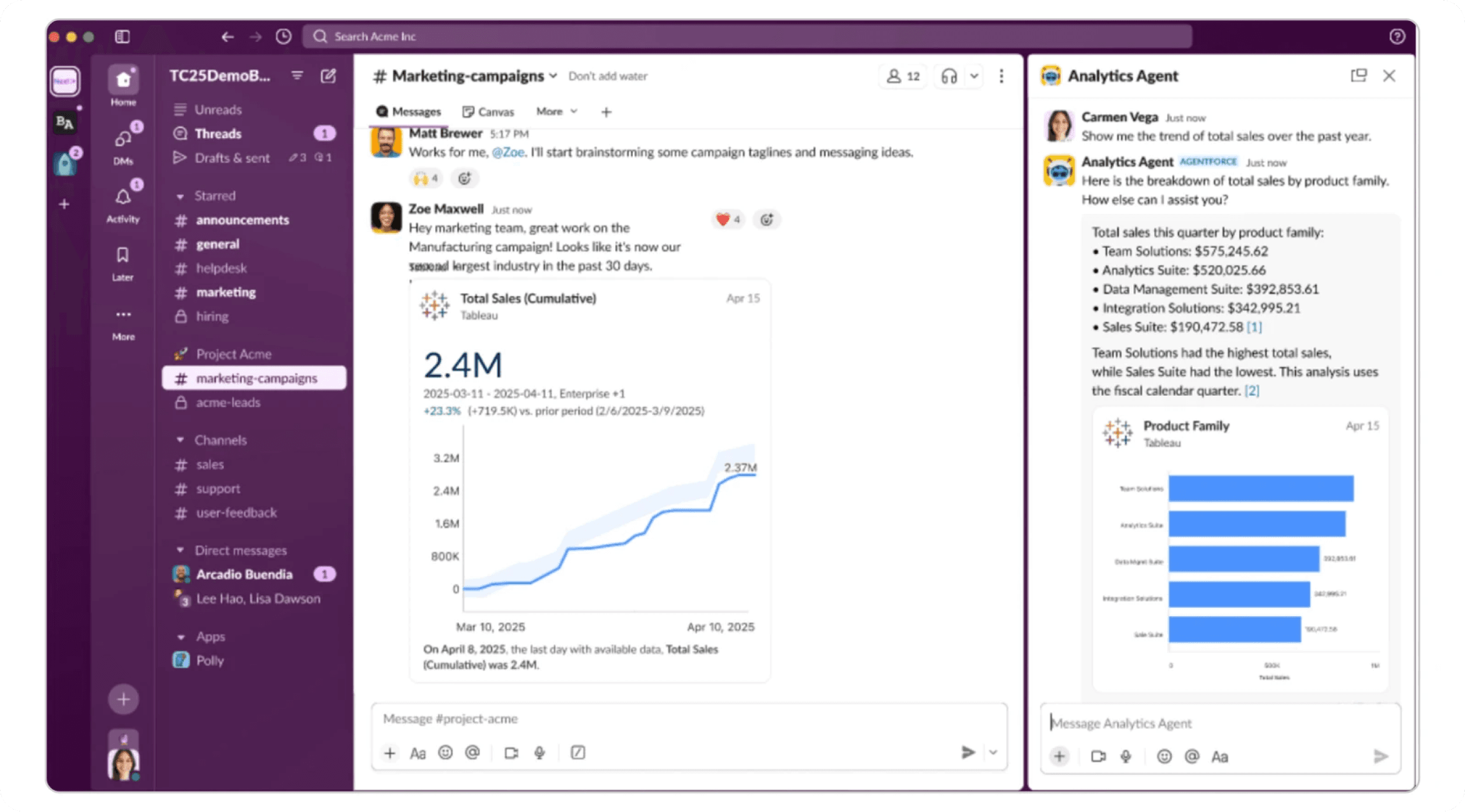Collapse the Starred section
The image size is (1465, 812).
[x=180, y=196]
